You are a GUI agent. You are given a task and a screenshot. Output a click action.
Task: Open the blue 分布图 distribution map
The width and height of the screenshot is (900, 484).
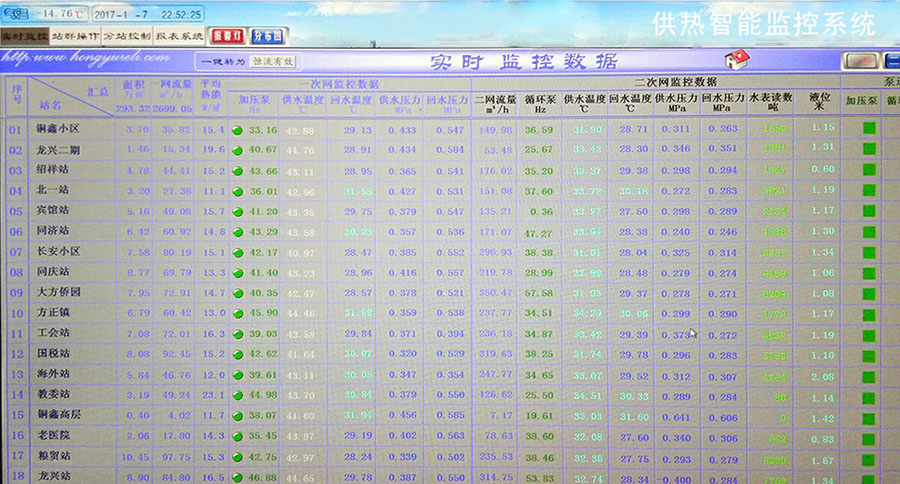click(x=266, y=35)
